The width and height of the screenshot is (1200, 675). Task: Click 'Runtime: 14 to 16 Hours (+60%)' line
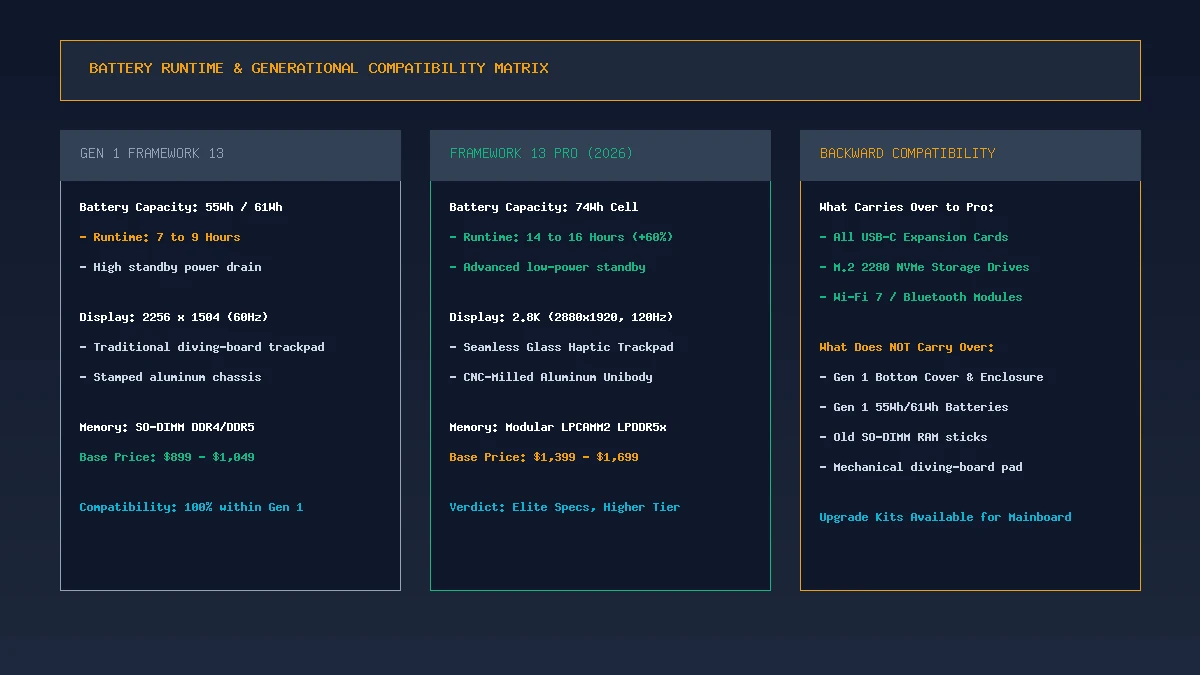[x=561, y=237]
